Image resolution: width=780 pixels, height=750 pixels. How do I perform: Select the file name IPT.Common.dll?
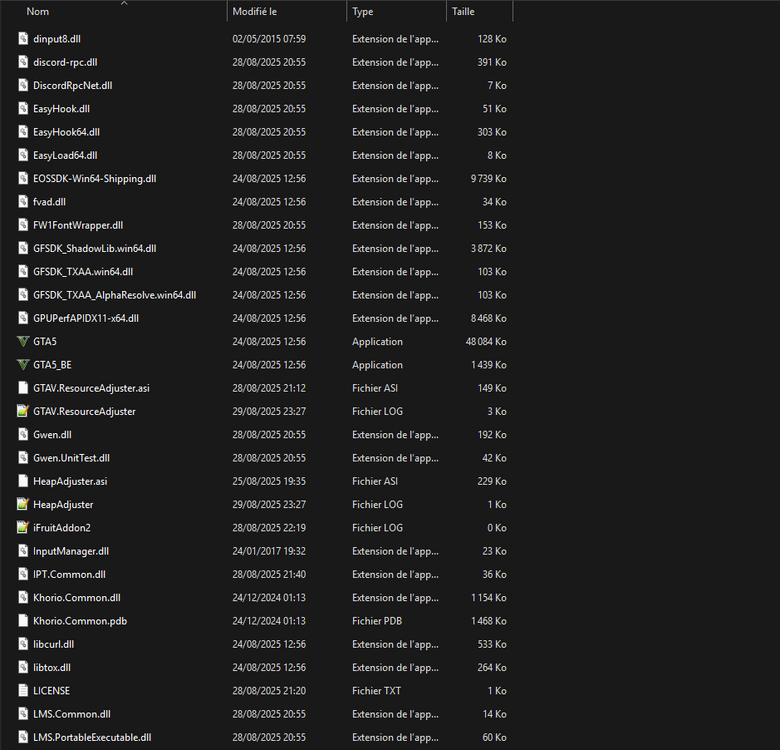(x=69, y=574)
